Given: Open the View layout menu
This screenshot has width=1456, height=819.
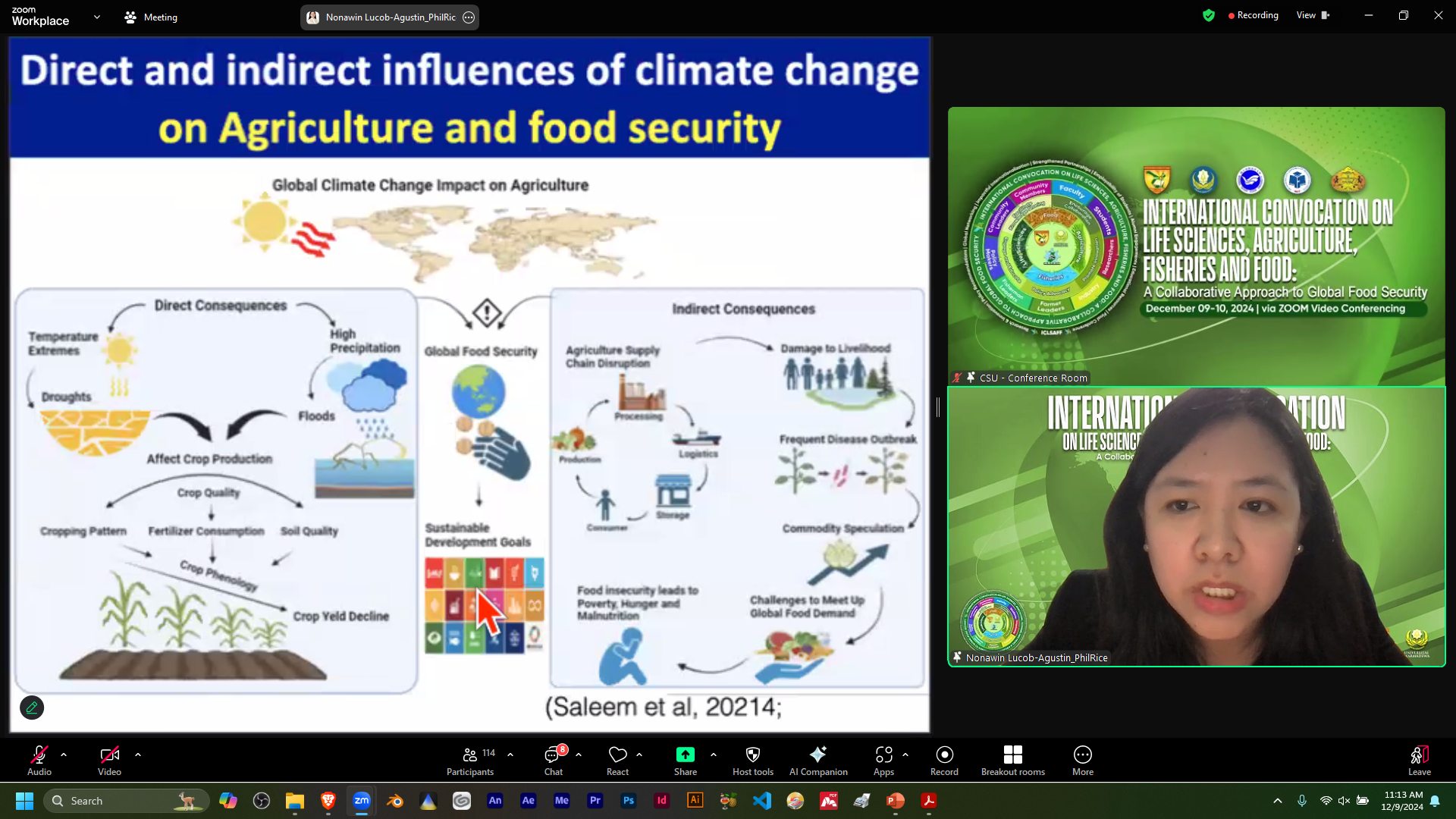Looking at the screenshot, I should click(1312, 15).
